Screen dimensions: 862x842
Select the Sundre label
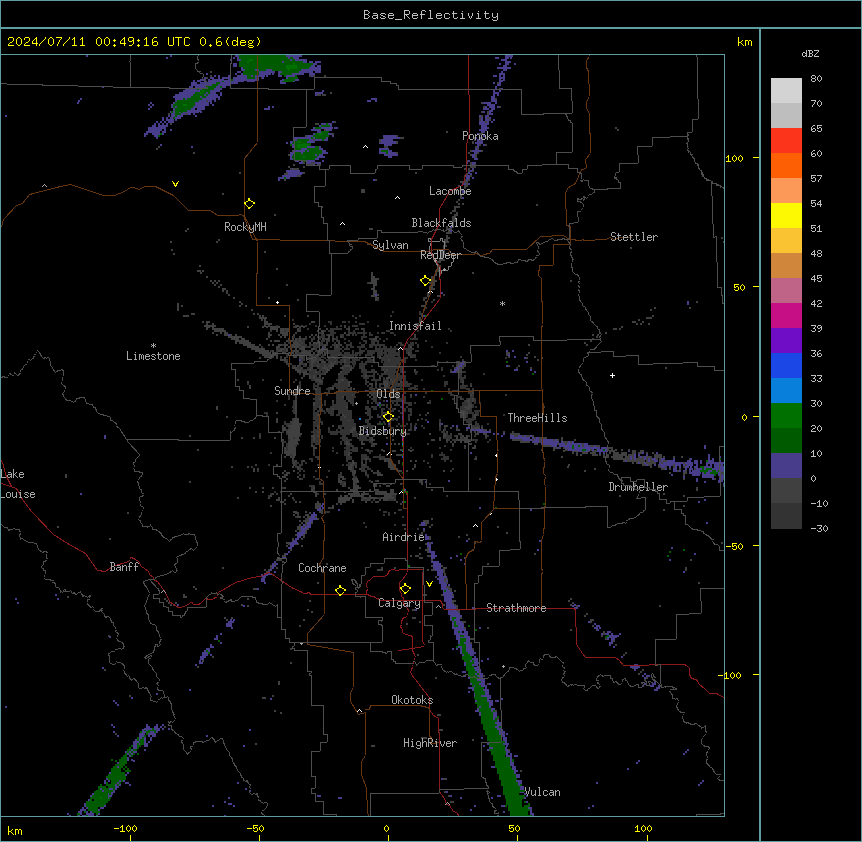(x=292, y=391)
